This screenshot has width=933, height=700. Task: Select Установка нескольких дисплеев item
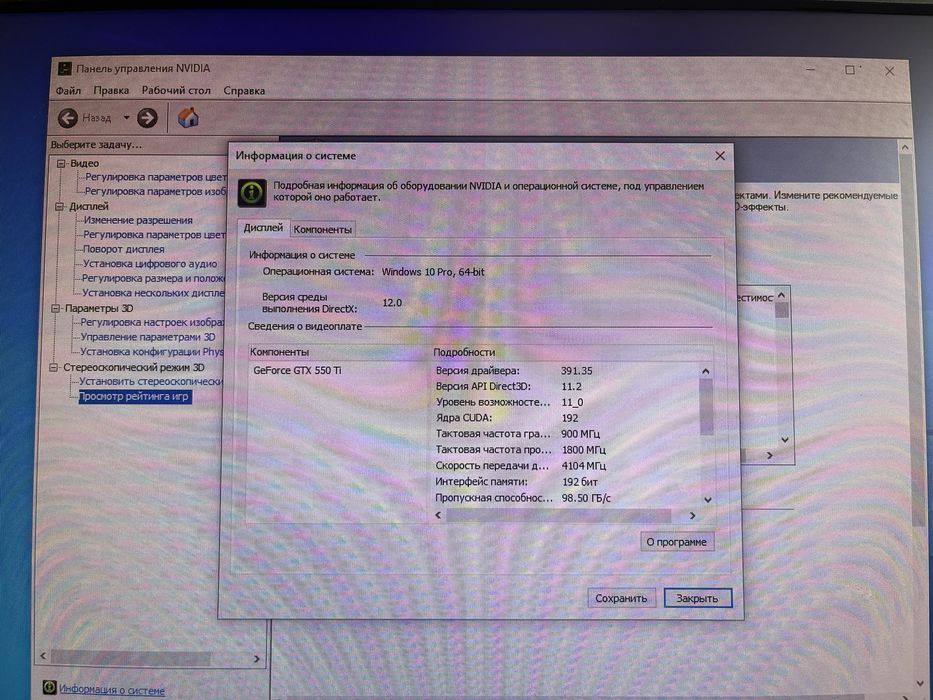tap(154, 293)
